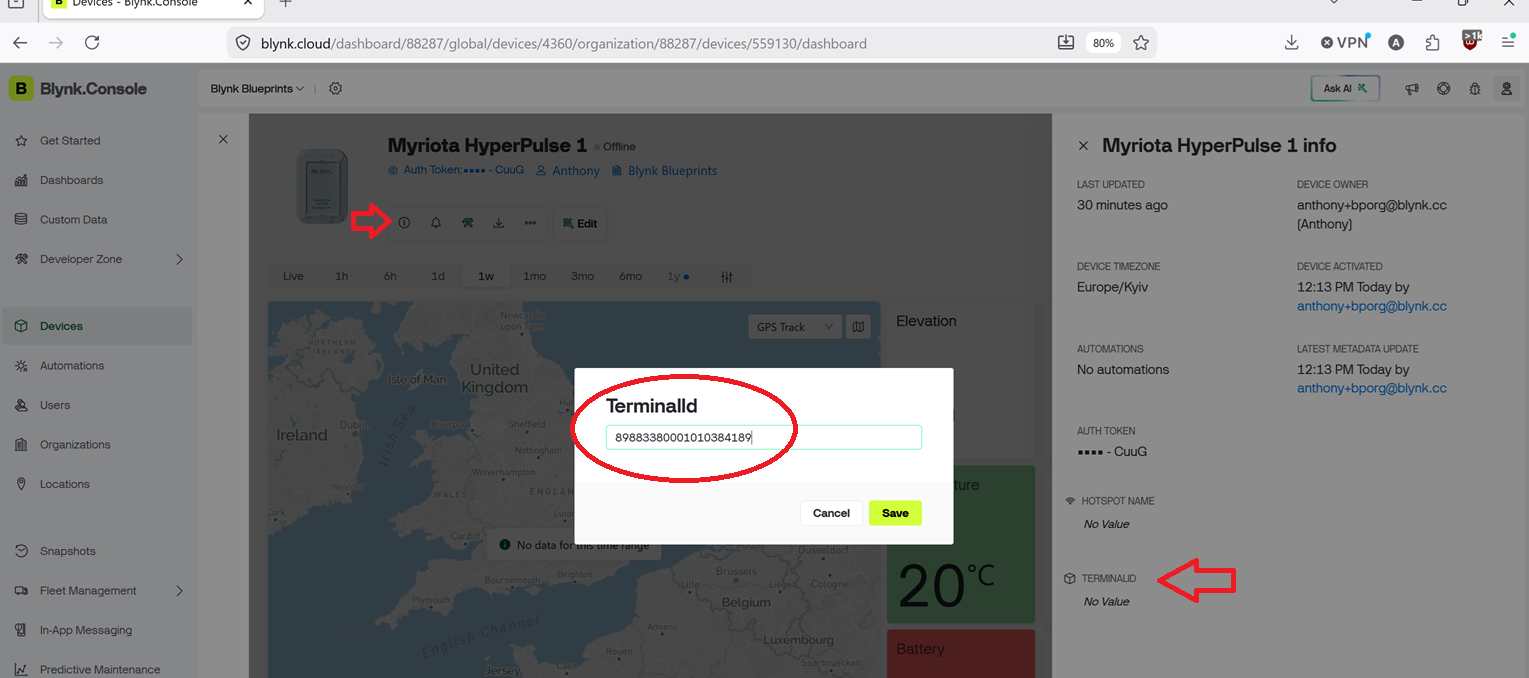This screenshot has height=678, width=1529.
Task: Expand Developer Zone submenu
Action: click(x=180, y=259)
